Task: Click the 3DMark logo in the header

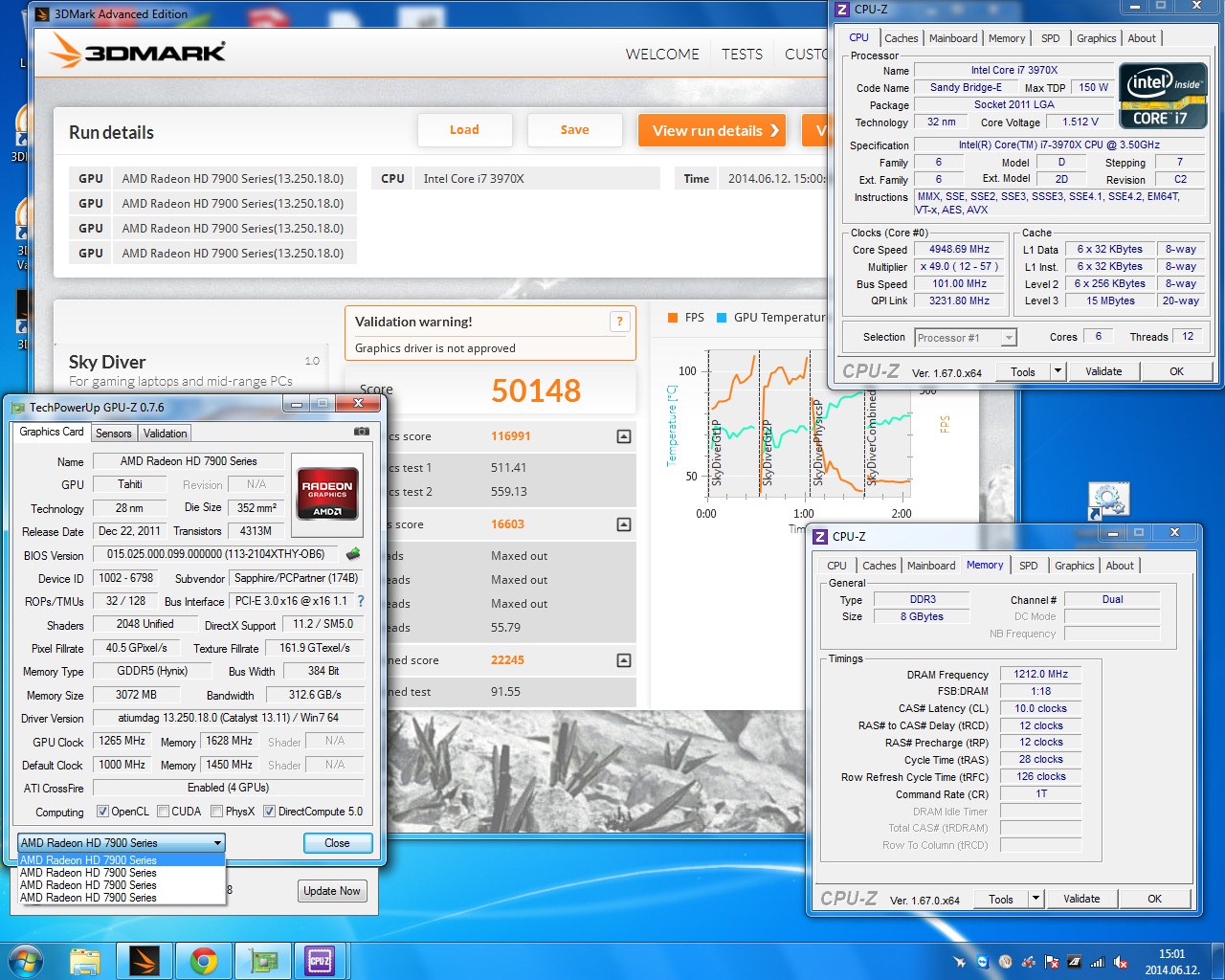Action: 138,51
